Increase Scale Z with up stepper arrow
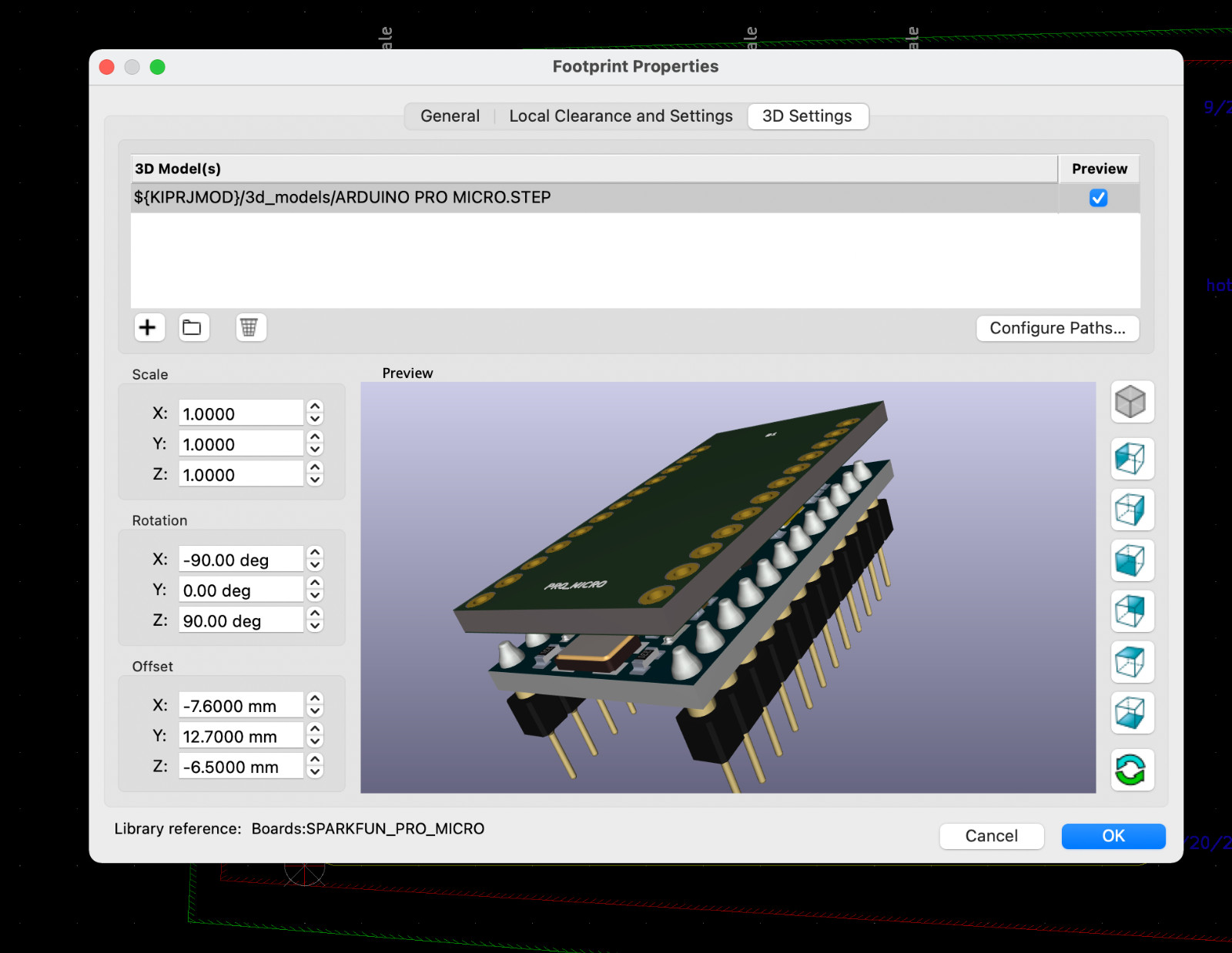The image size is (1232, 953). [315, 467]
